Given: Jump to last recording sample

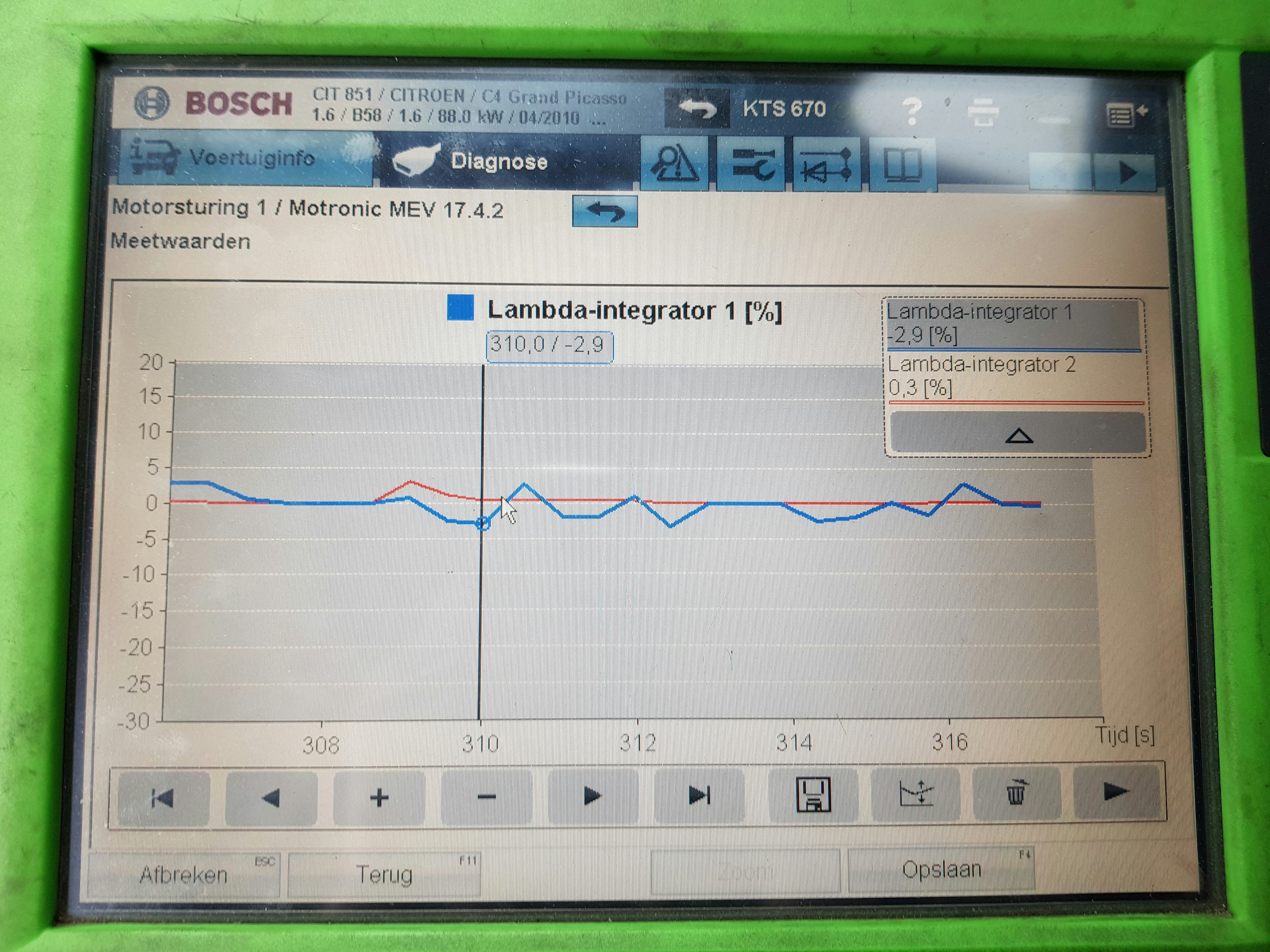Looking at the screenshot, I should [x=699, y=795].
